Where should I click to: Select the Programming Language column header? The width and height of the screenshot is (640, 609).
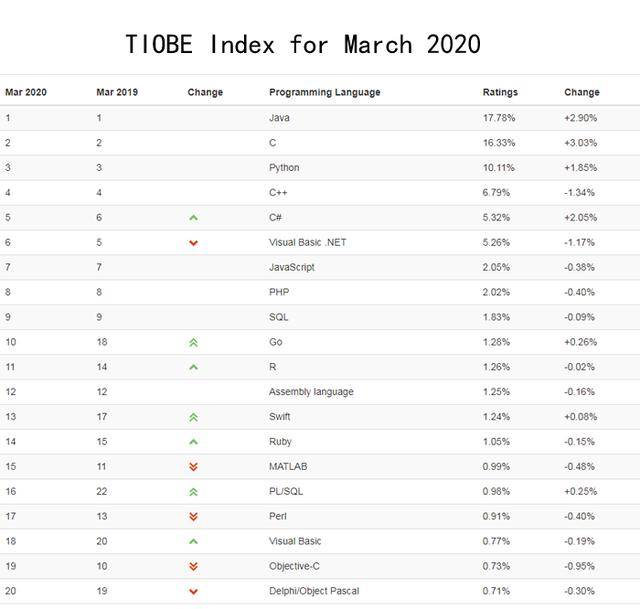324,92
